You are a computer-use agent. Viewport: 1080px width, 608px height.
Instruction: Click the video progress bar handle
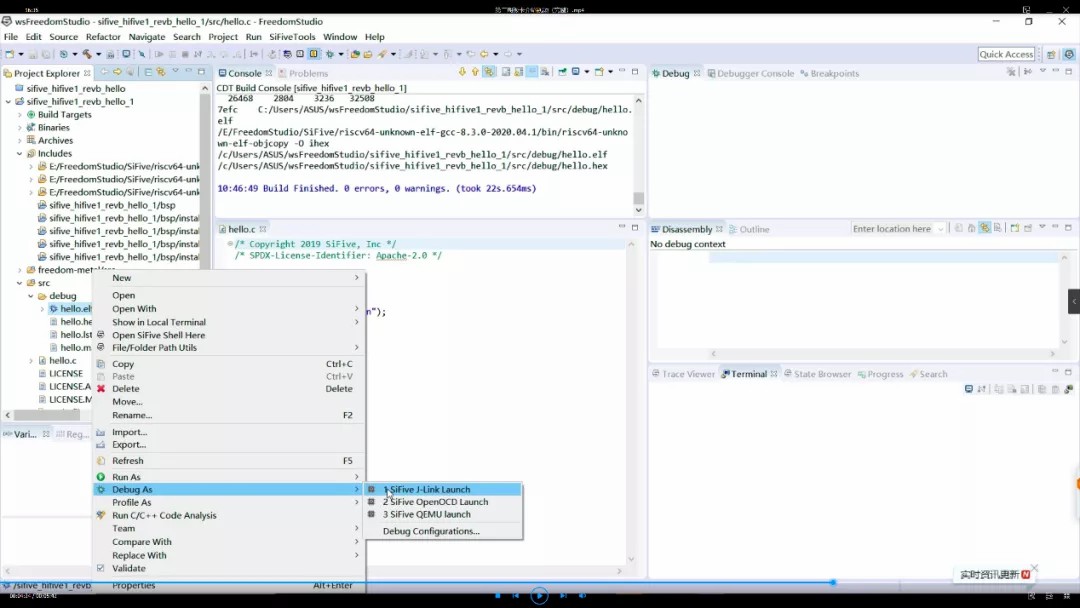tap(833, 583)
